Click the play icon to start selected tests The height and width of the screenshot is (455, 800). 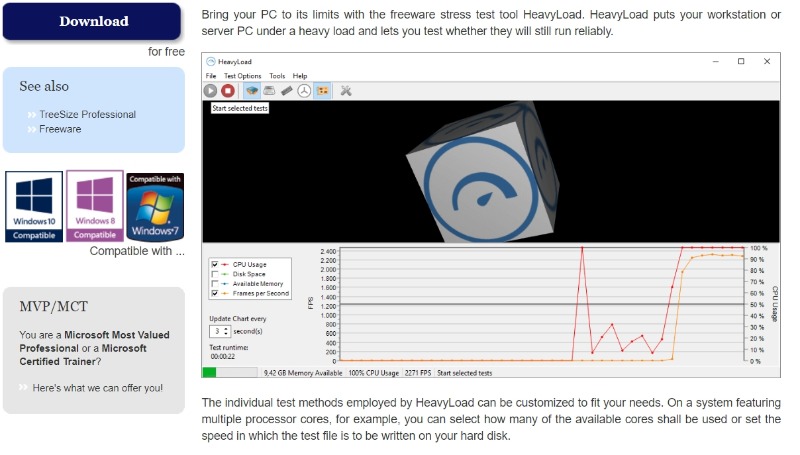point(210,91)
